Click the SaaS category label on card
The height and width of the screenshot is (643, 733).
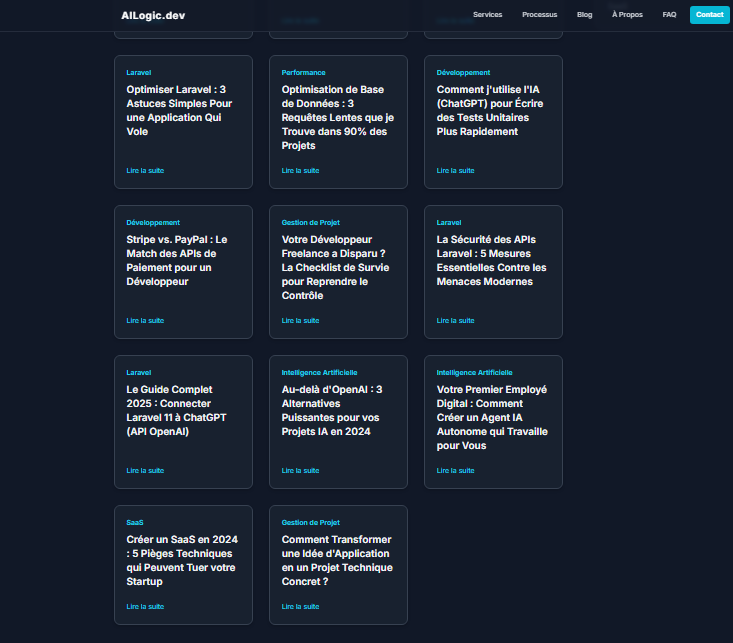click(135, 522)
